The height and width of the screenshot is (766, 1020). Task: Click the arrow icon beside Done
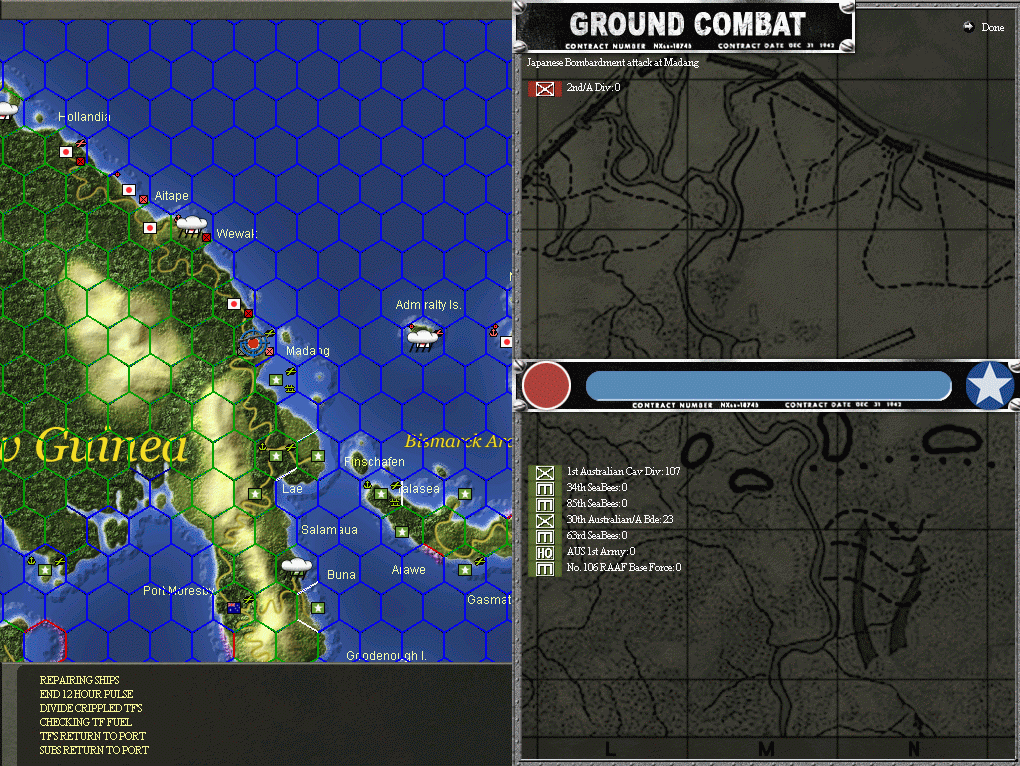click(968, 27)
